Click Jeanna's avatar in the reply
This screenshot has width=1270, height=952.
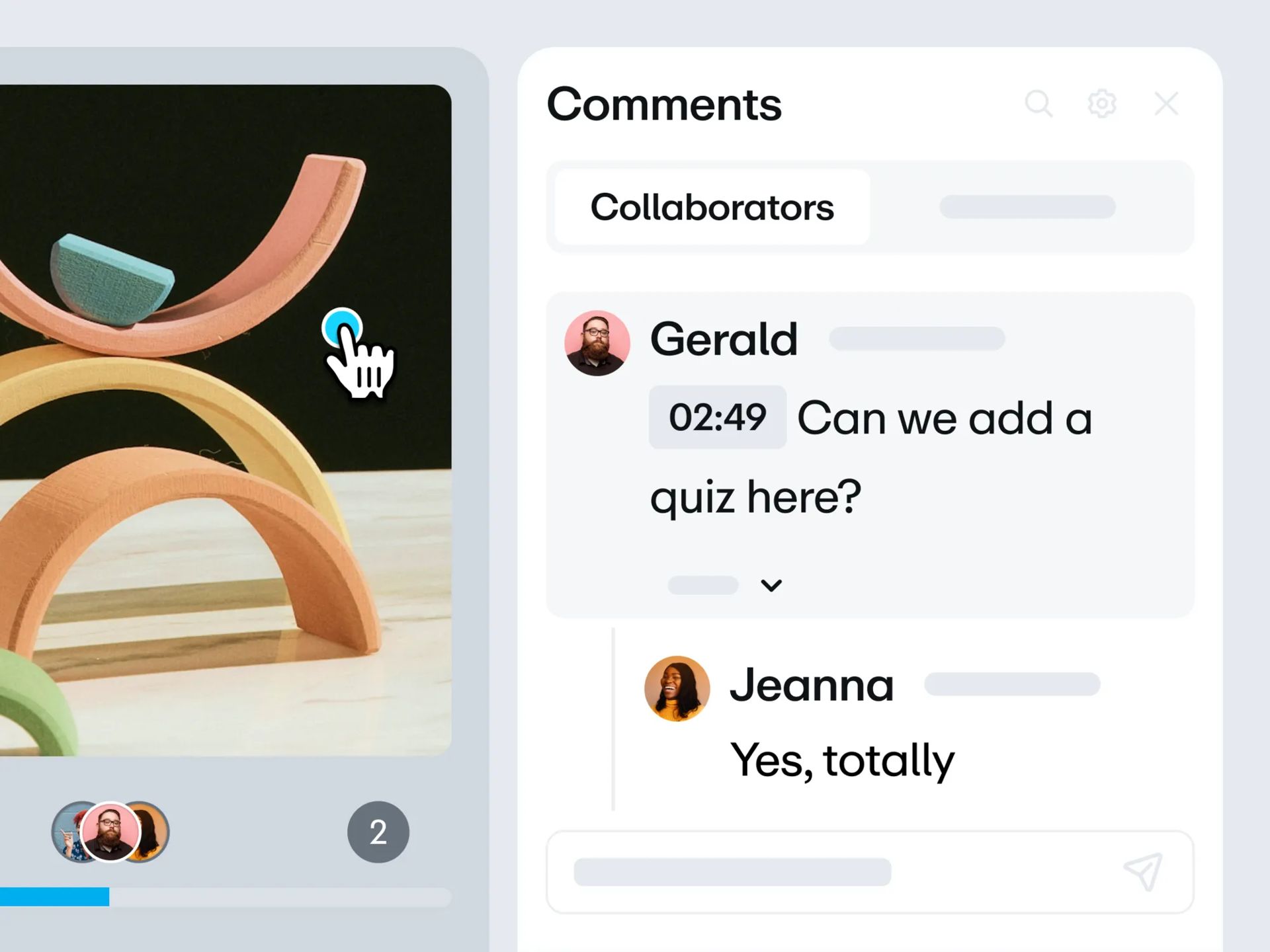677,688
